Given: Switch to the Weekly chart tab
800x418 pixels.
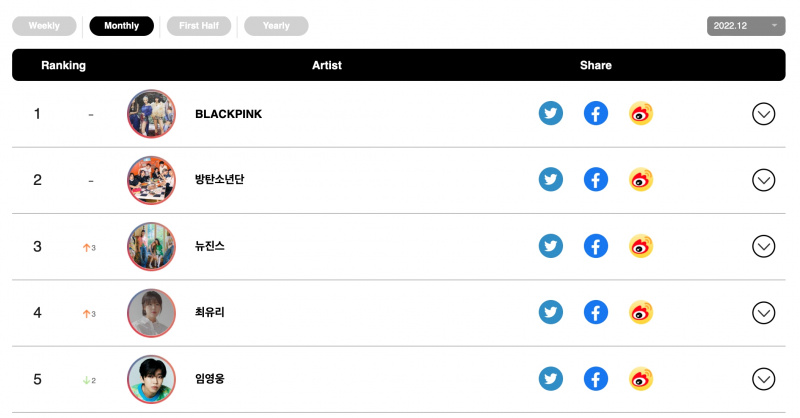Looking at the screenshot, I should 44,26.
